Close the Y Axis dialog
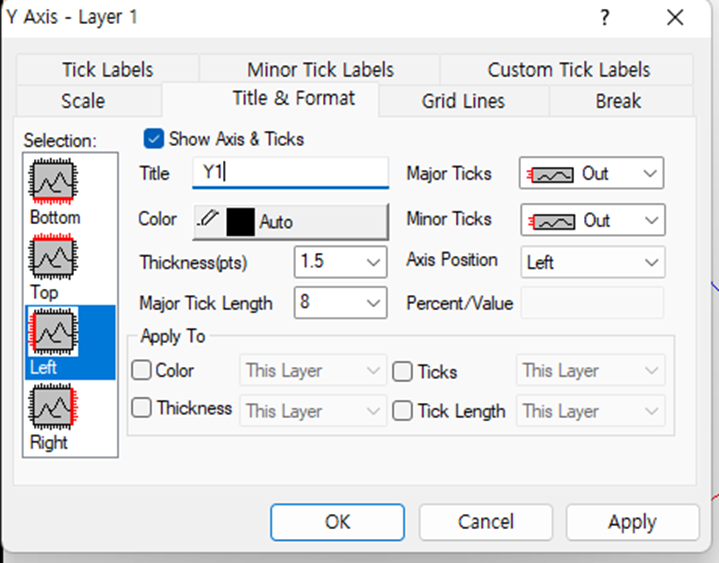This screenshot has width=719, height=563. tap(675, 18)
